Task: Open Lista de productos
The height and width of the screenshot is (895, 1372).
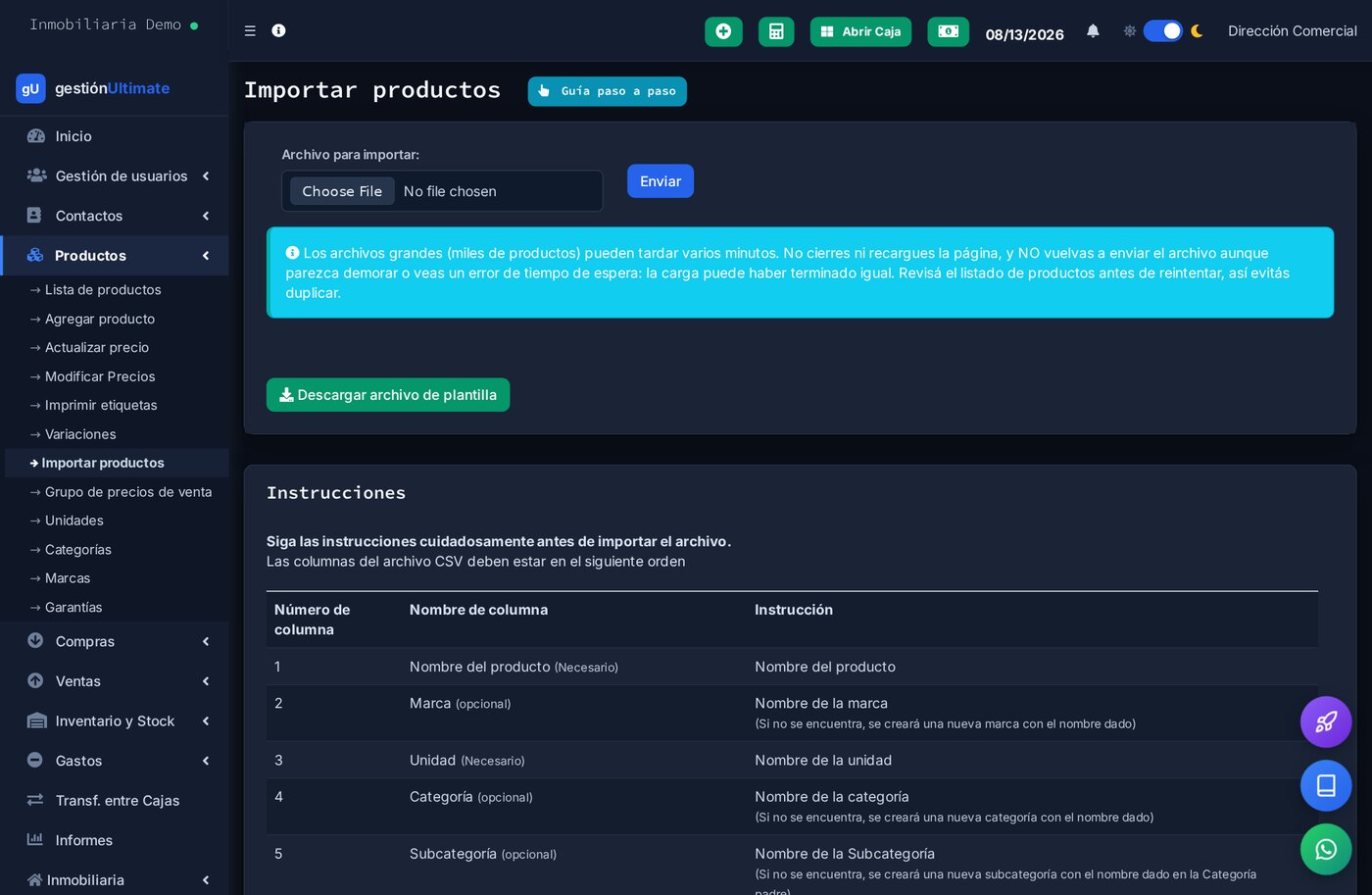Action: (x=103, y=290)
